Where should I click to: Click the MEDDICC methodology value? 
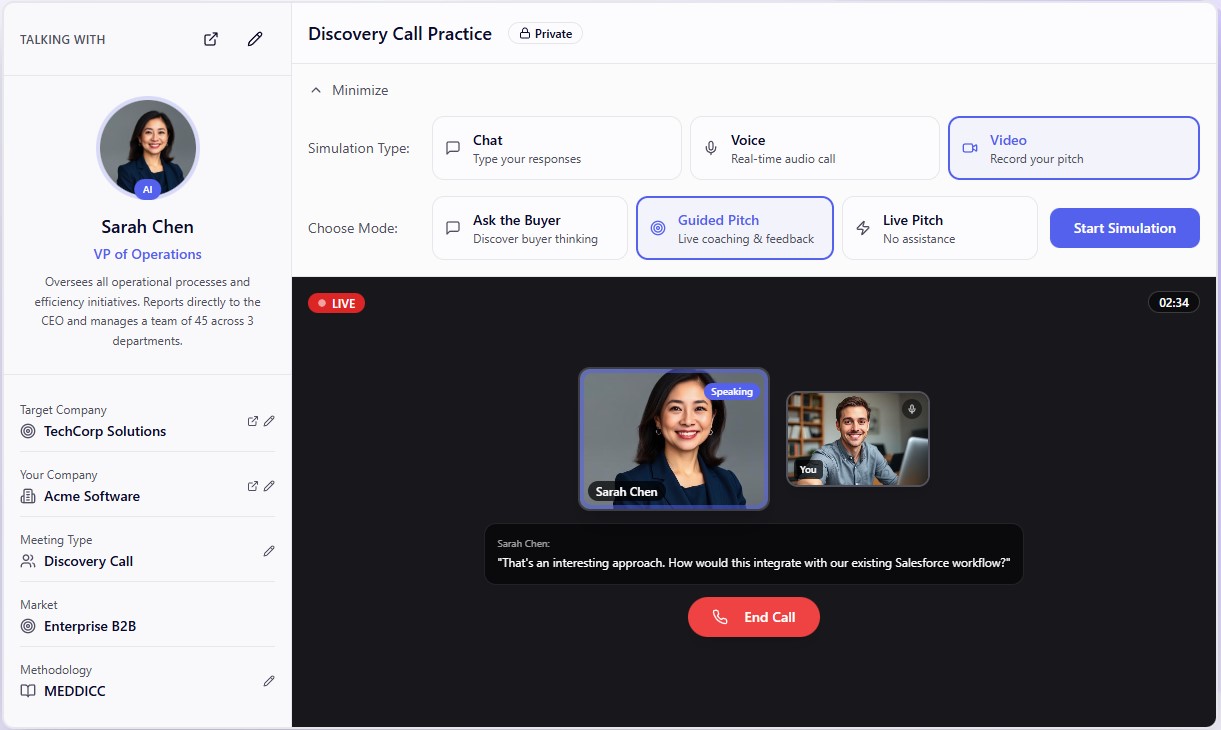(75, 691)
